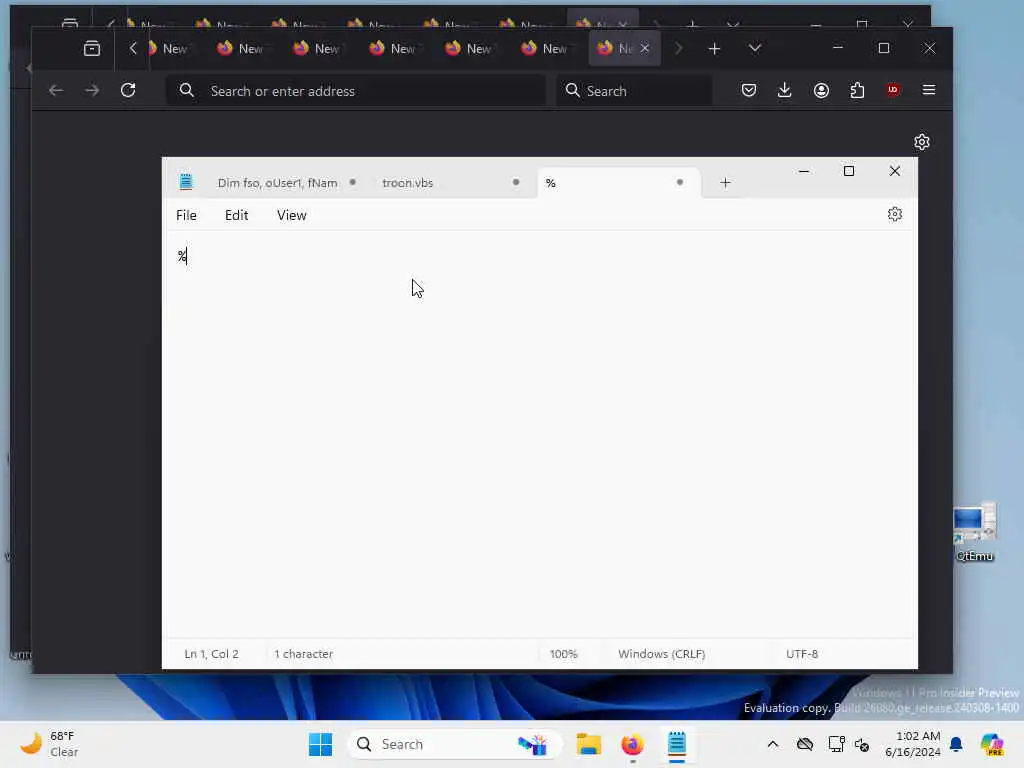This screenshot has width=1024, height=768.
Task: Click taskbar Search box
Action: [455, 744]
